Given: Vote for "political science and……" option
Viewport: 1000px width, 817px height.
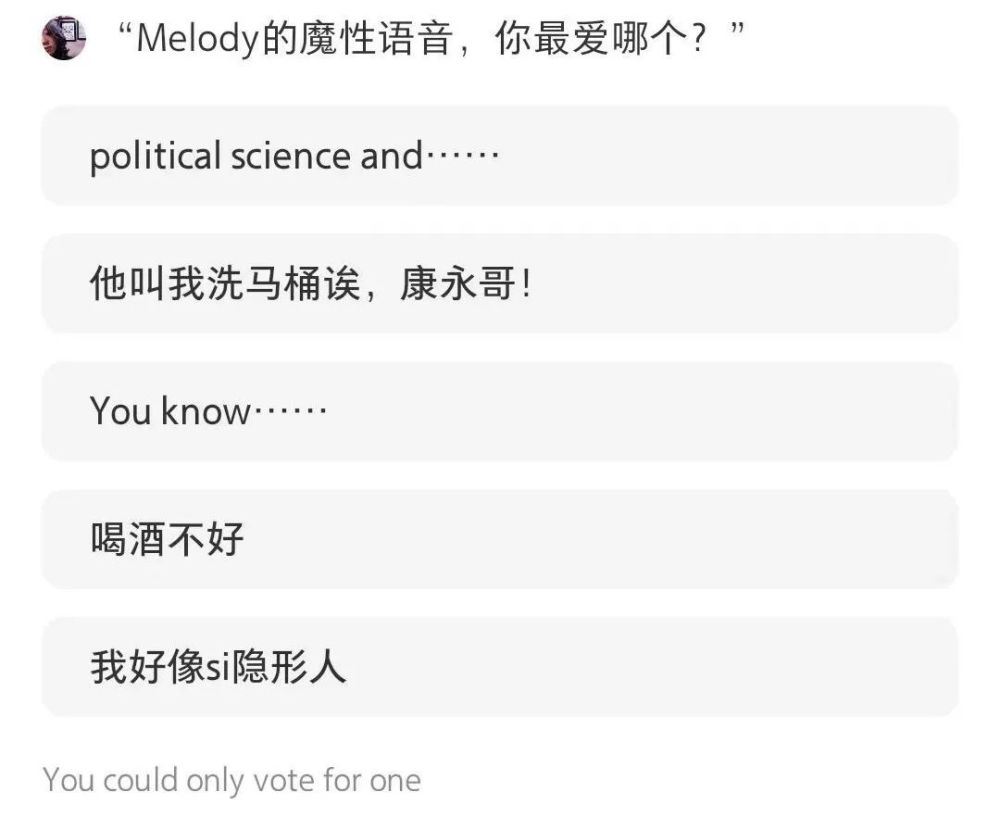Looking at the screenshot, I should pos(500,156).
